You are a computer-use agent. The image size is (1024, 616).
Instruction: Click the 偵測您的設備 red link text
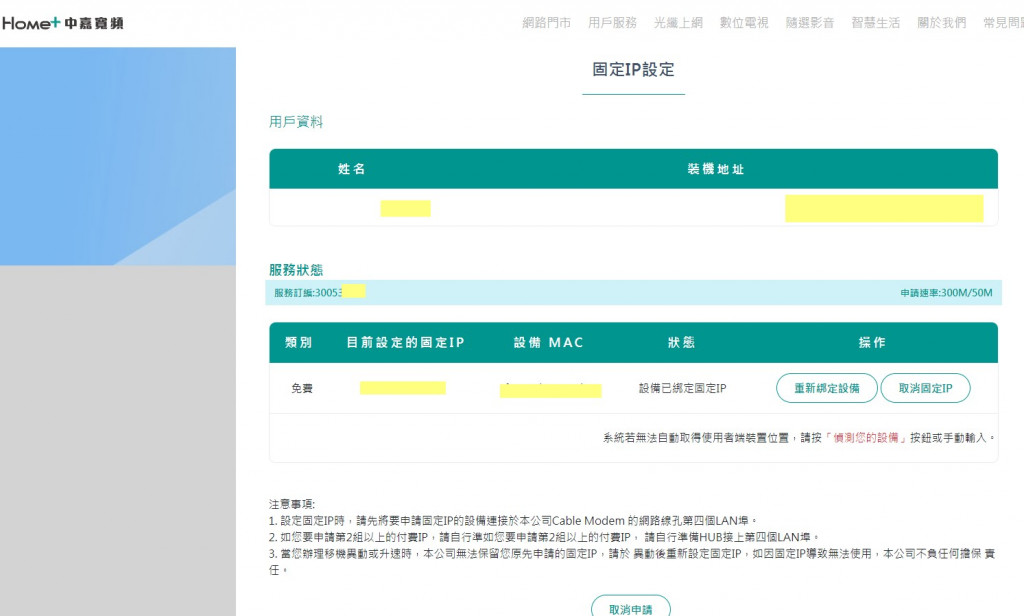(866, 438)
